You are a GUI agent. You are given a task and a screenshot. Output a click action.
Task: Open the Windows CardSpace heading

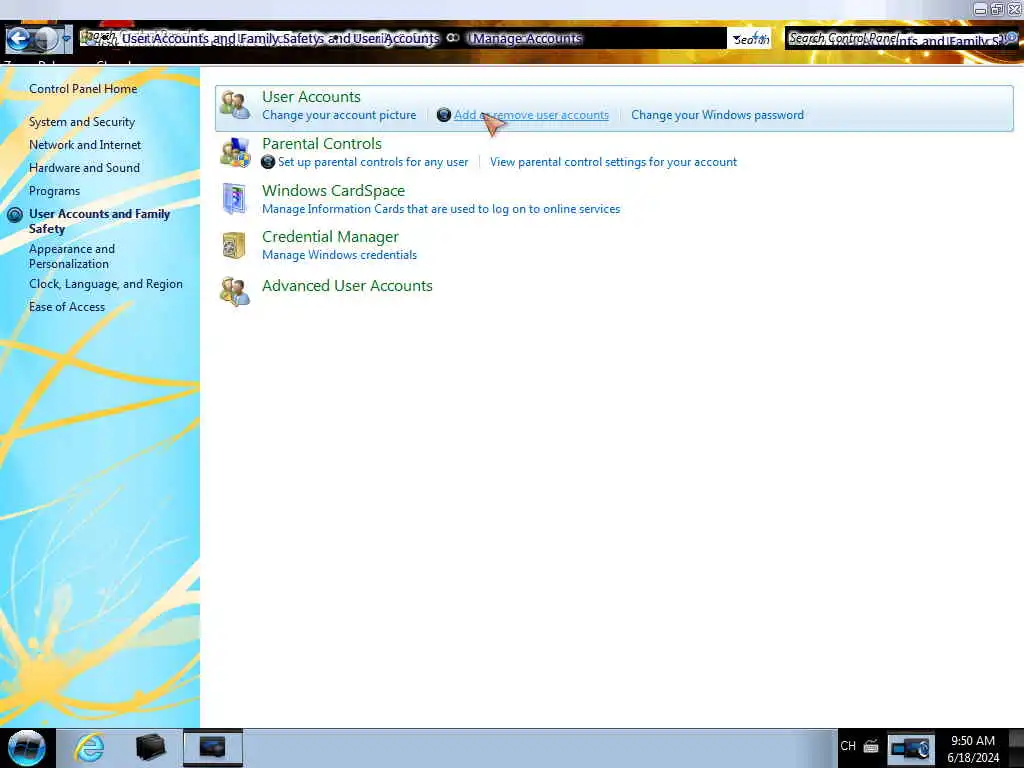click(x=333, y=191)
